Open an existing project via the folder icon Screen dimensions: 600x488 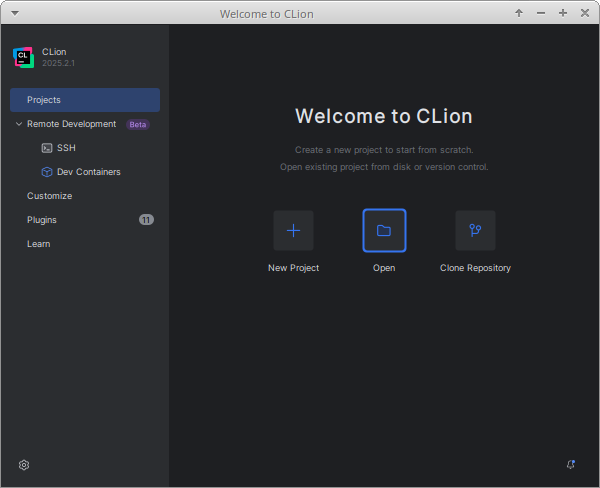click(x=384, y=230)
